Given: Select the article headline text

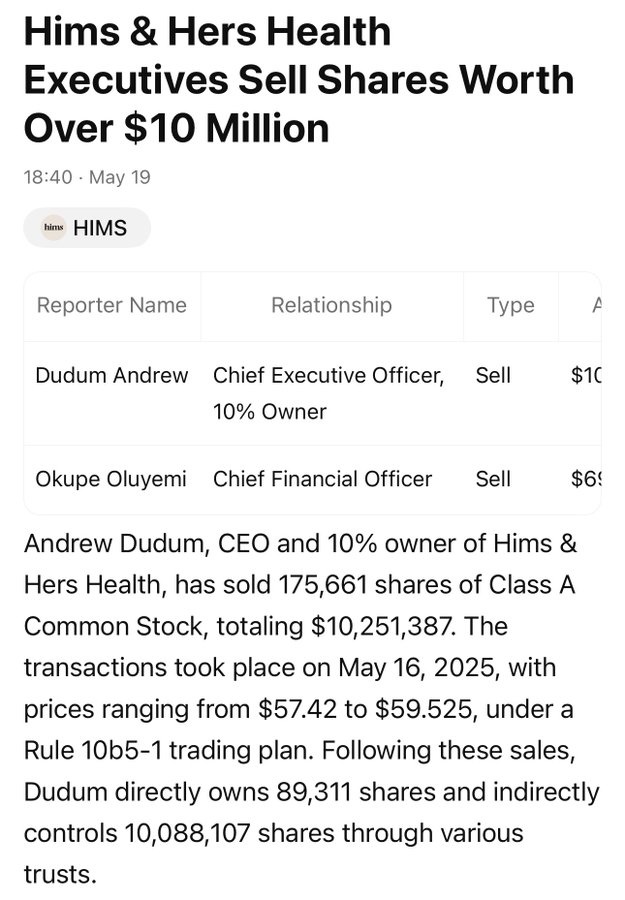Looking at the screenshot, I should click(299, 79).
